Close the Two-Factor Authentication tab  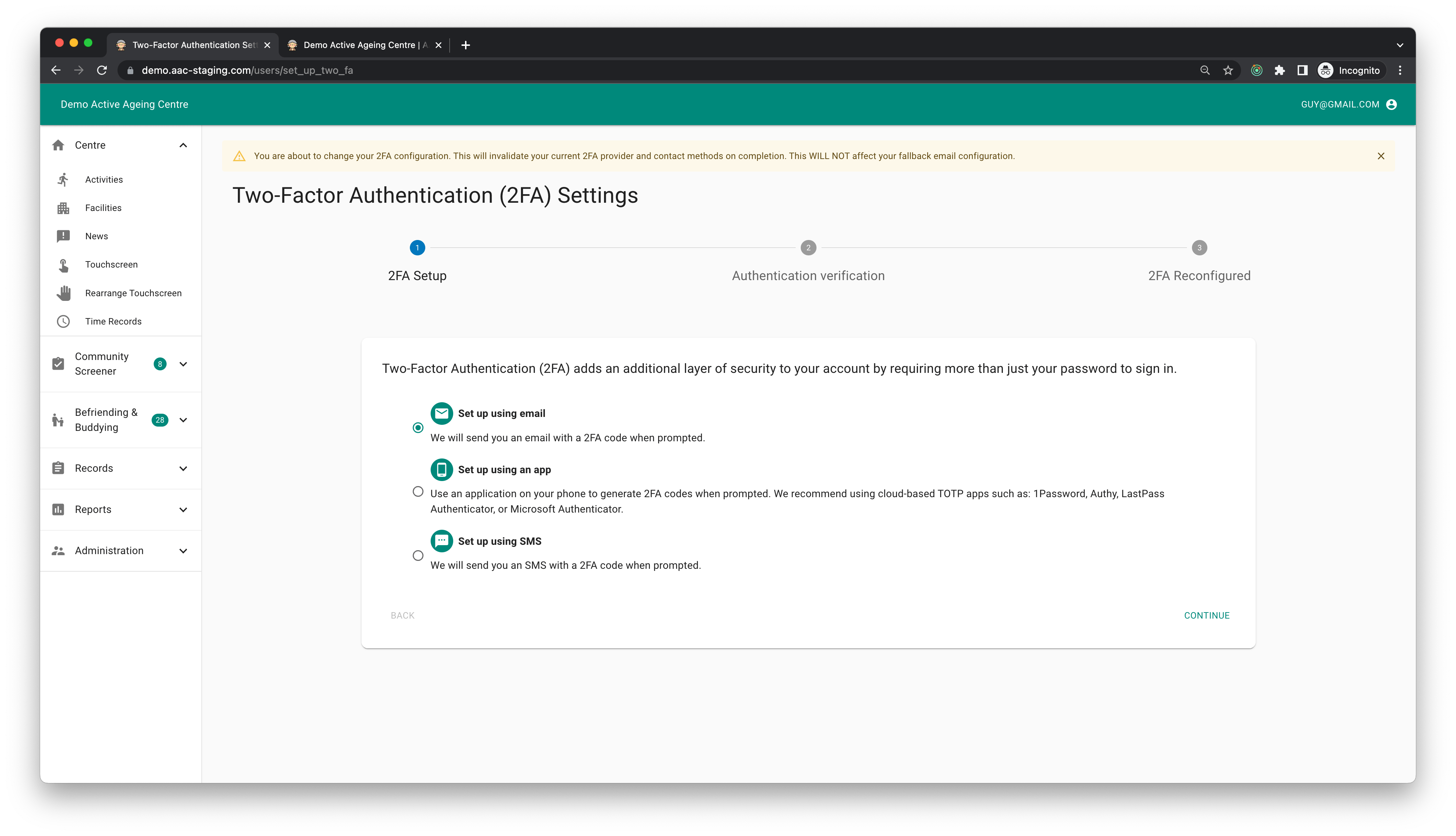tap(267, 45)
